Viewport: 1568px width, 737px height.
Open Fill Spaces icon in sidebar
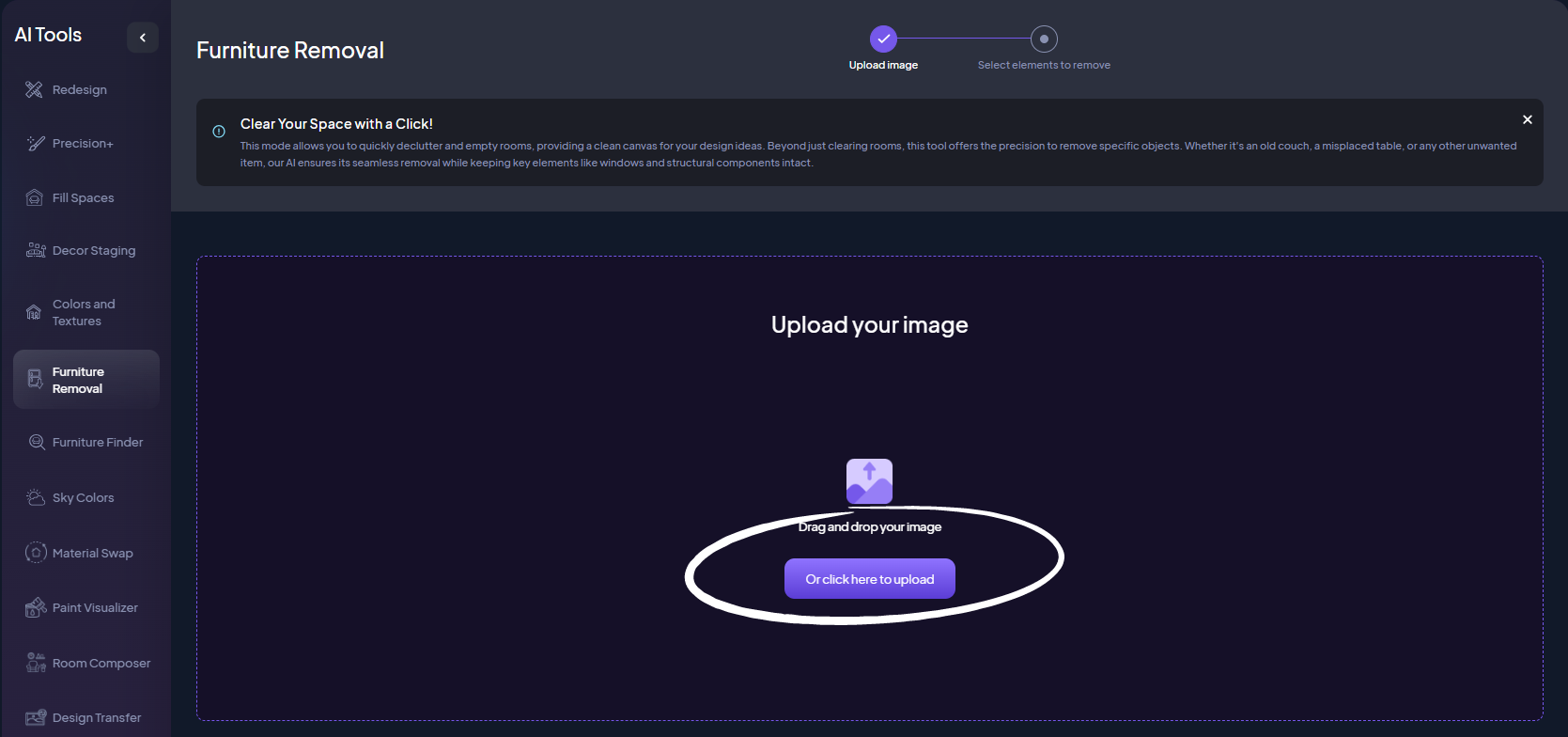tap(35, 197)
